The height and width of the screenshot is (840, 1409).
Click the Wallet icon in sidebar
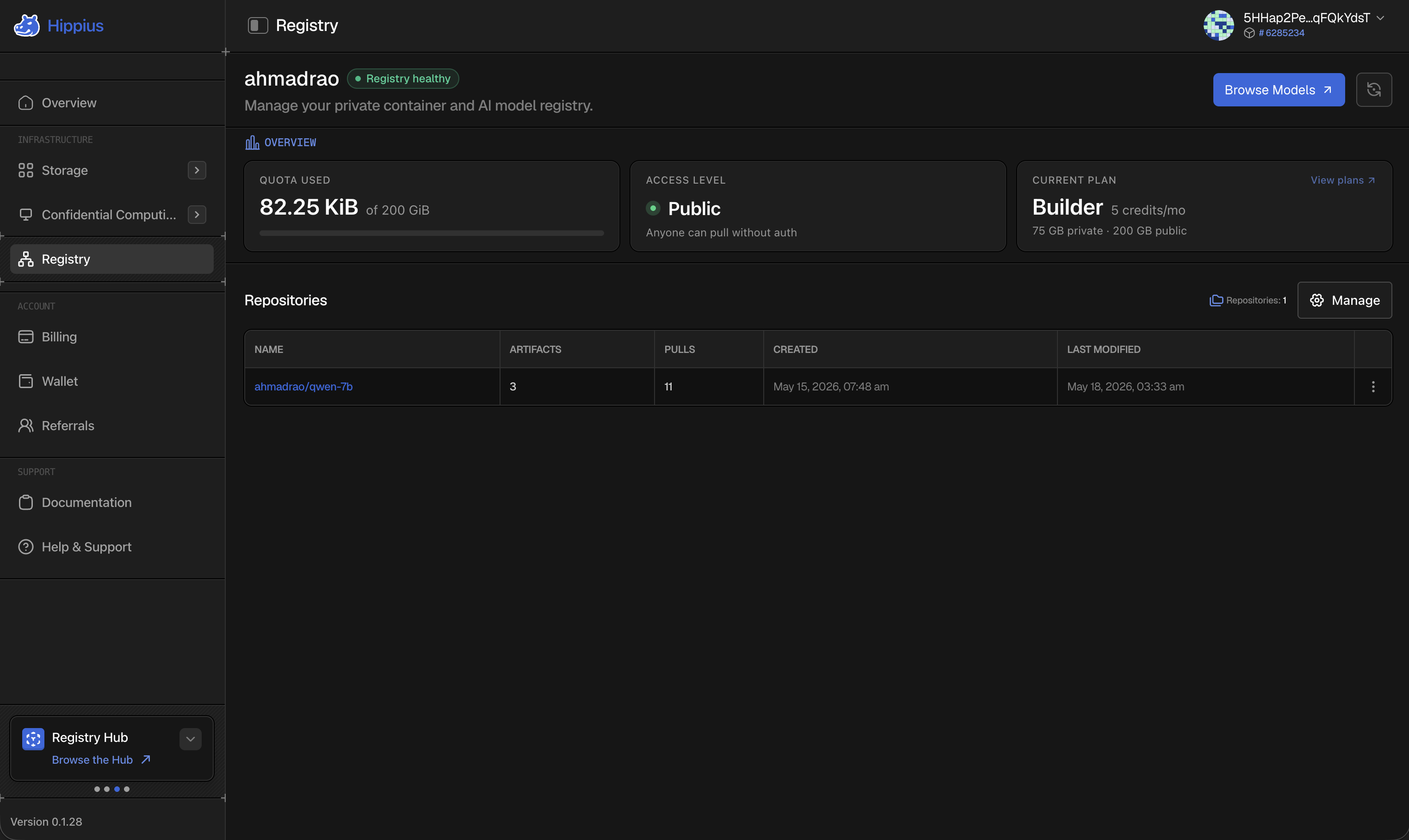click(25, 381)
